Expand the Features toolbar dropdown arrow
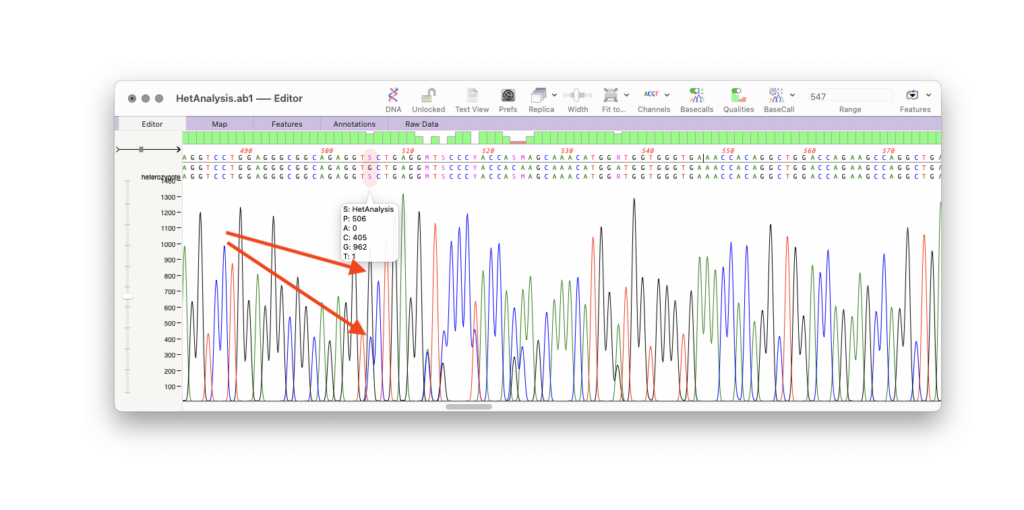The width and height of the screenshot is (1024, 510). [x=928, y=95]
